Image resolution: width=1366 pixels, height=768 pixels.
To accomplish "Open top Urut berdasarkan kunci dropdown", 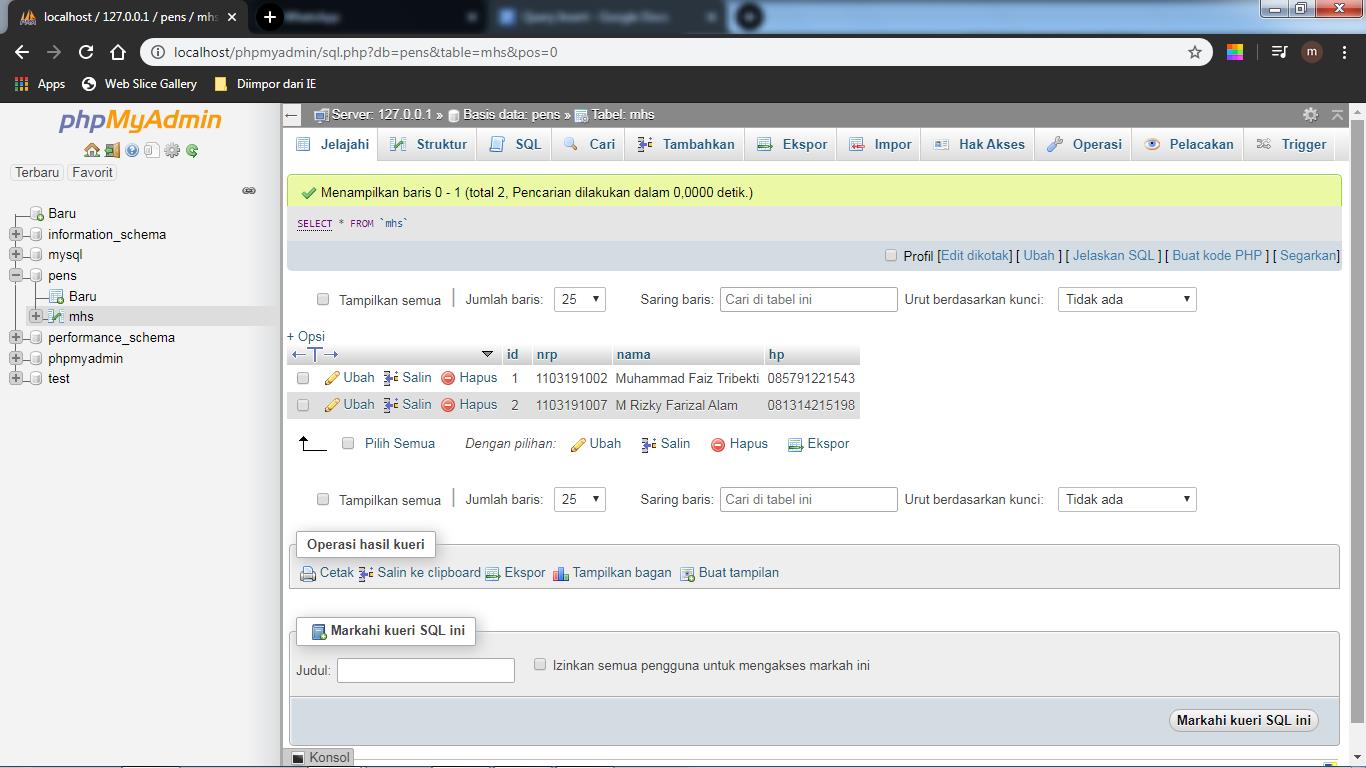I will coord(1127,299).
